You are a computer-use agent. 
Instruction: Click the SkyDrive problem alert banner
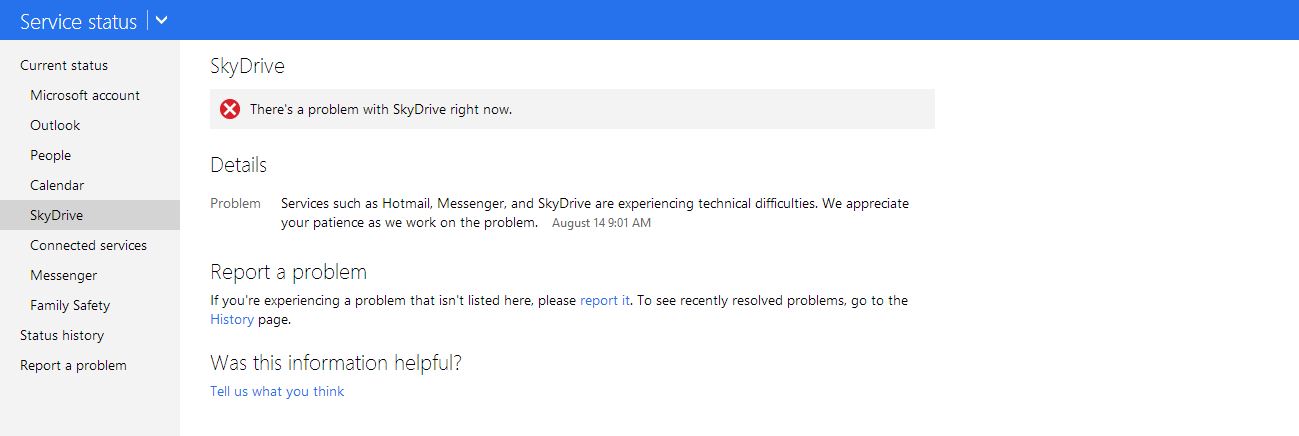click(x=572, y=109)
